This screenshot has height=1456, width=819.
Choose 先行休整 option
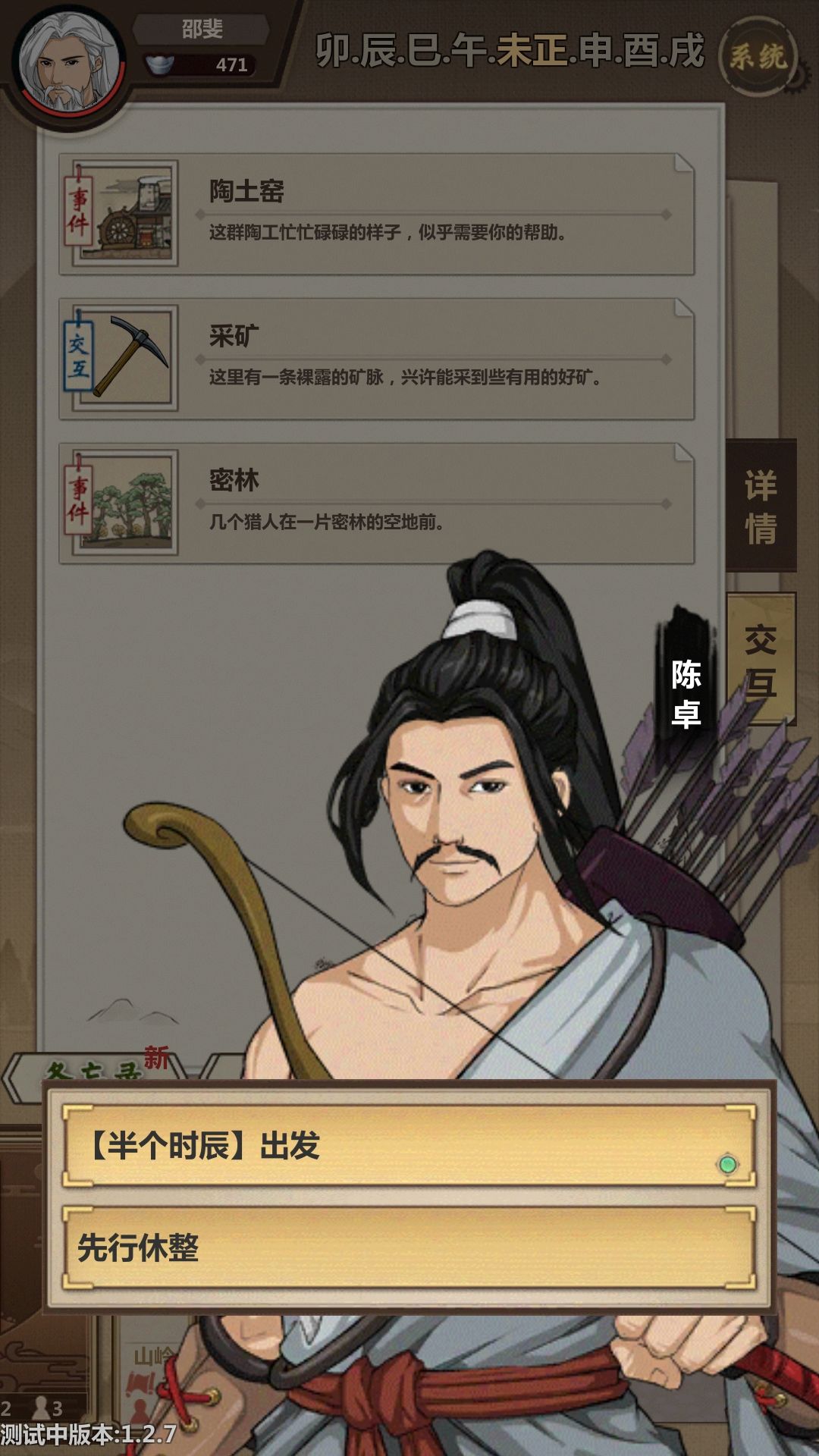[409, 1247]
